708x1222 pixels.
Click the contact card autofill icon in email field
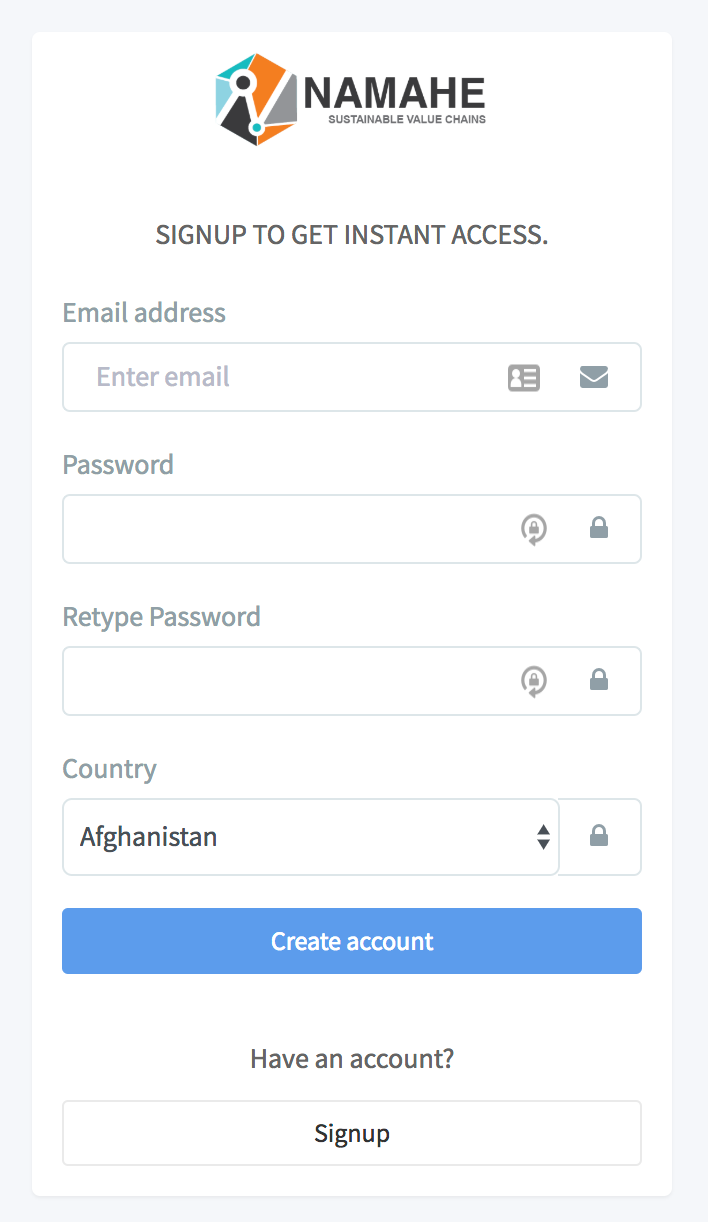[x=524, y=377]
